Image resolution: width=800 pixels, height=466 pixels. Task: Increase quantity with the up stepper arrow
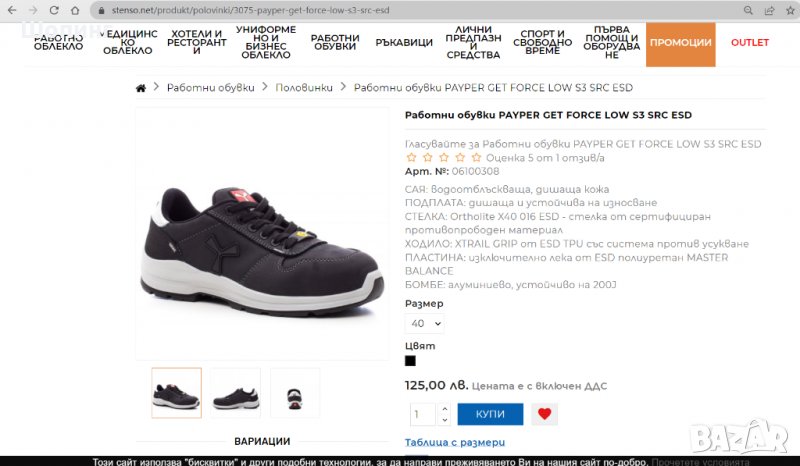tap(444, 409)
